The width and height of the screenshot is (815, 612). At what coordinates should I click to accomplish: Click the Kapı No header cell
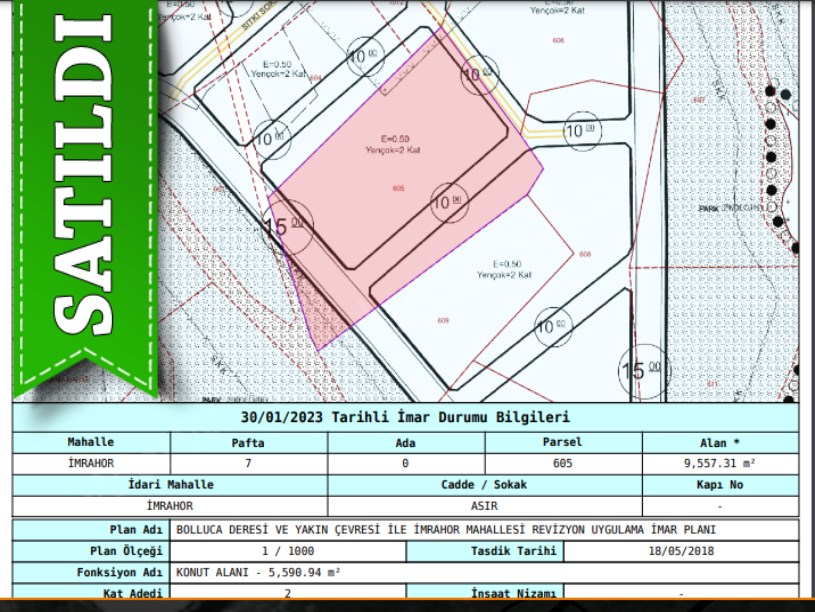[x=720, y=484]
